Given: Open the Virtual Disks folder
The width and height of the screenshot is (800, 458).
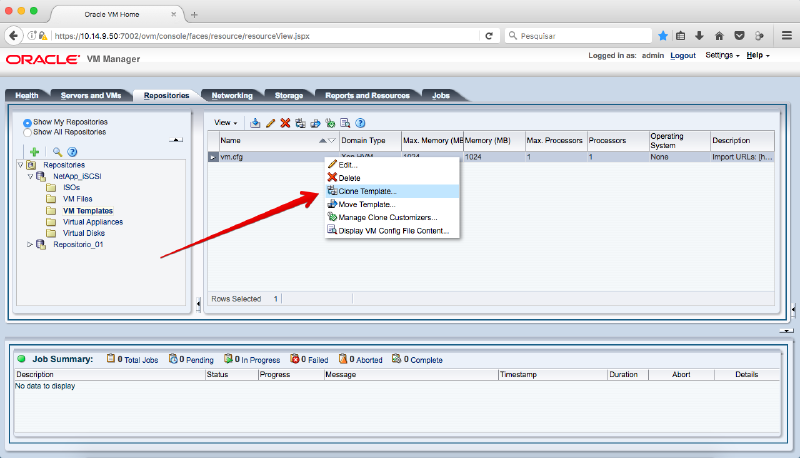Looking at the screenshot, I should [x=83, y=232].
